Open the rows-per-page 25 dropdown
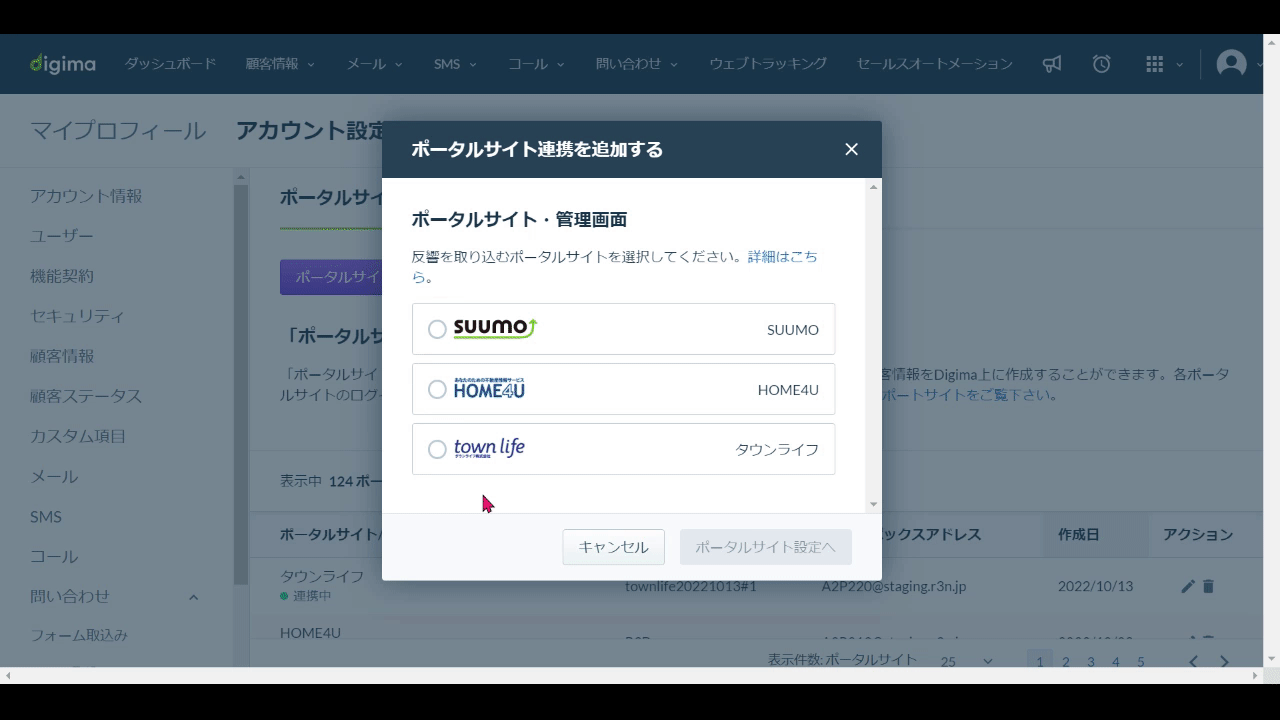Image resolution: width=1280 pixels, height=720 pixels. (966, 661)
